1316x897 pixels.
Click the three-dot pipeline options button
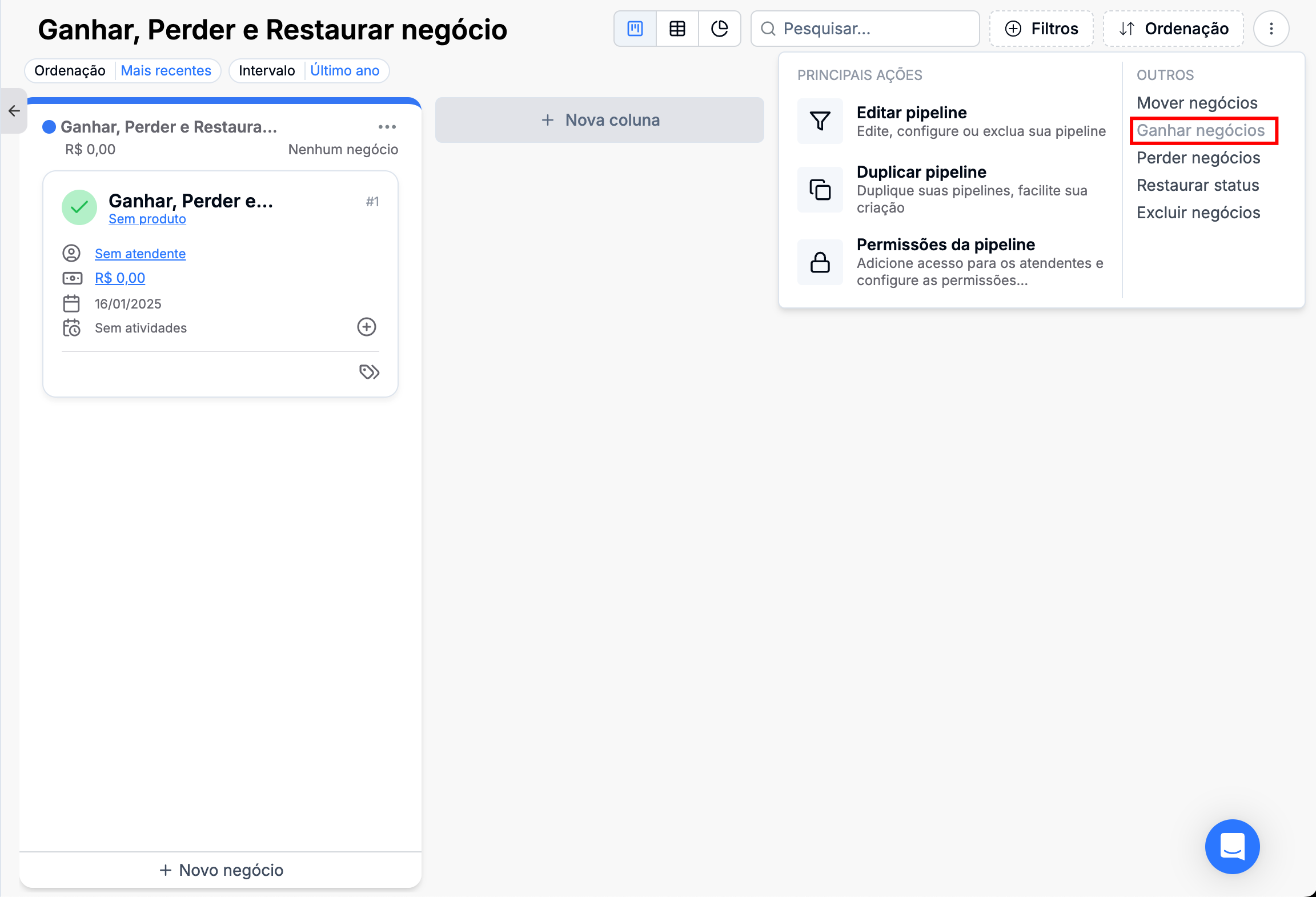[1271, 29]
